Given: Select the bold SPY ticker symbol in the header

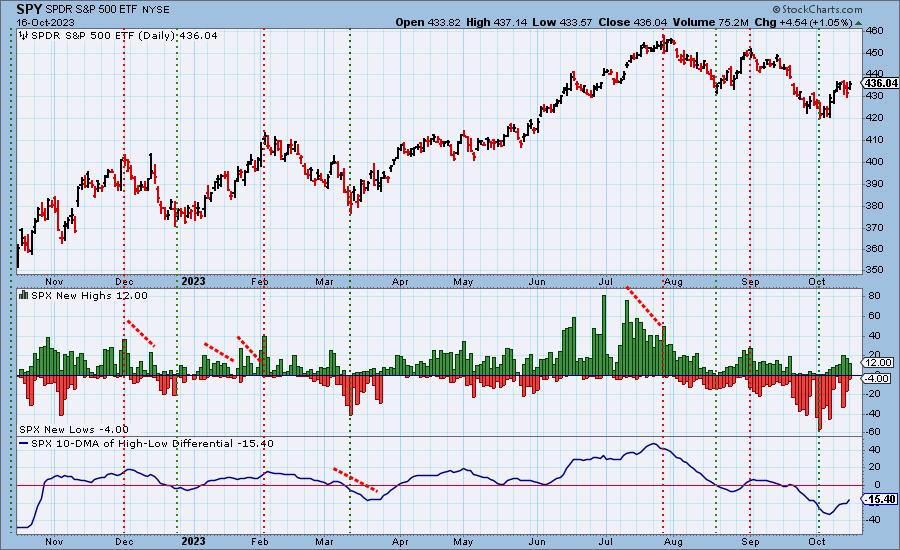Looking at the screenshot, I should [x=29, y=9].
